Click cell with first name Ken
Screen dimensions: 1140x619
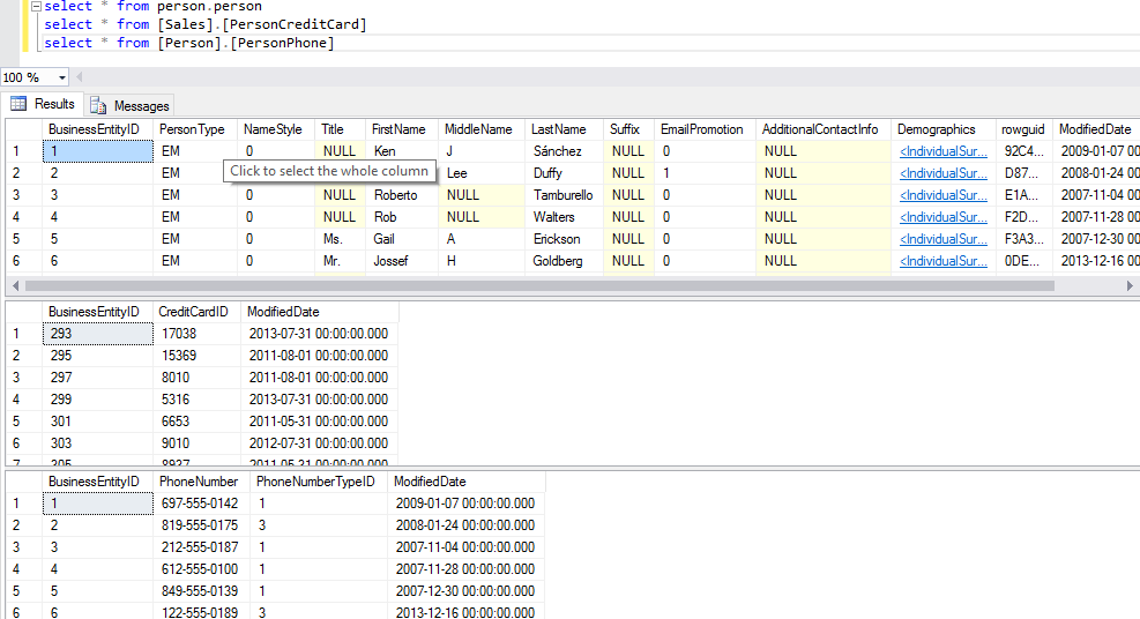click(402, 151)
